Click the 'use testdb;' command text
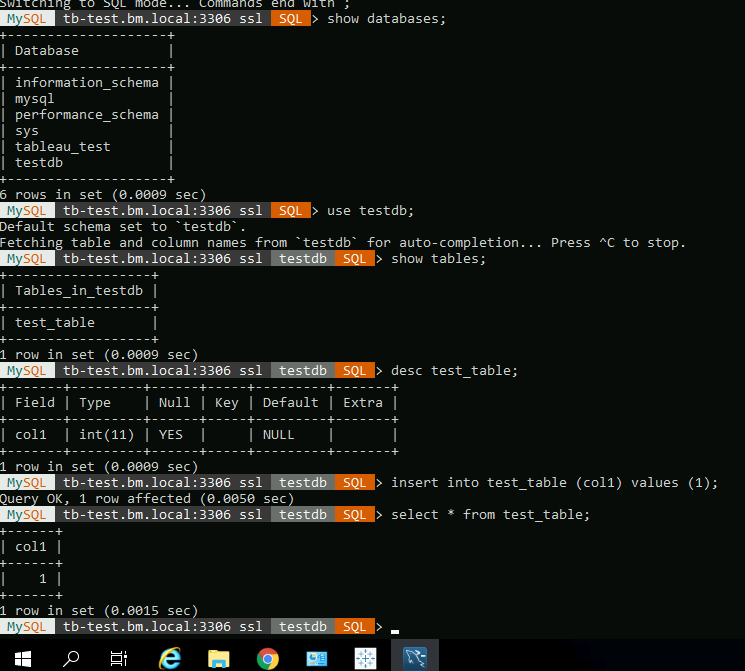Viewport: 745px width, 671px height. [370, 211]
